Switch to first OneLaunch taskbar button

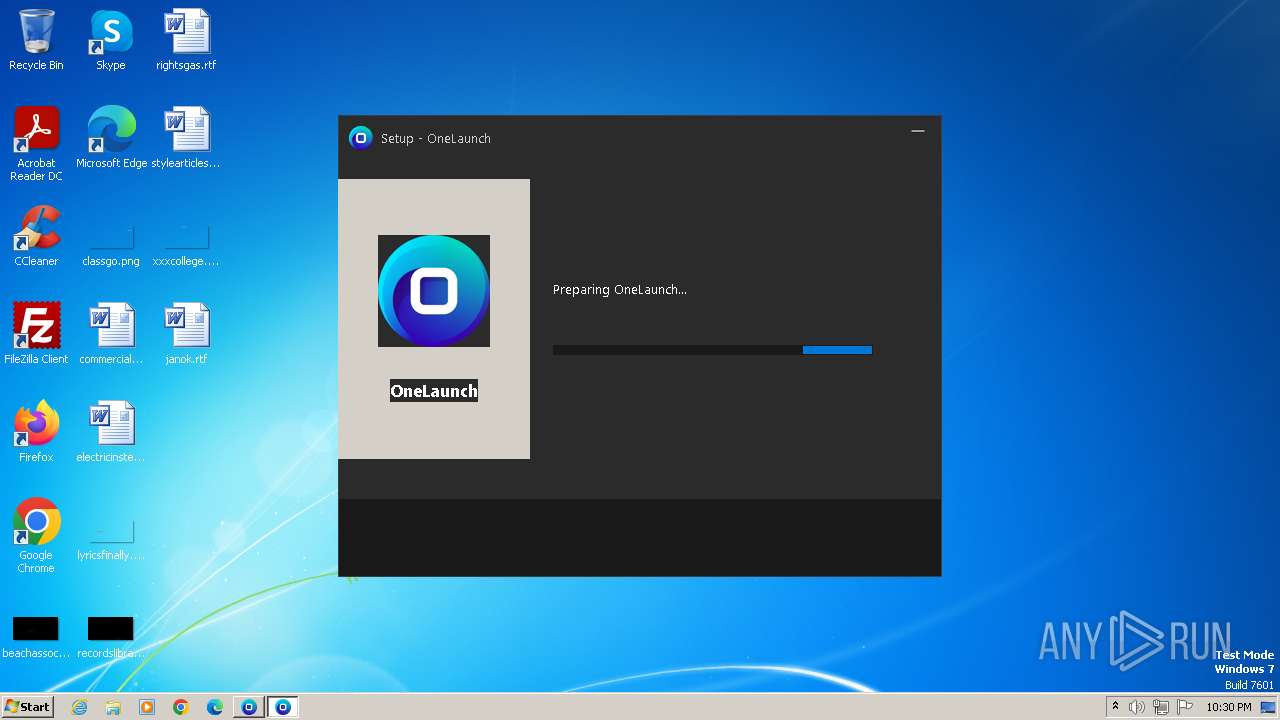249,707
